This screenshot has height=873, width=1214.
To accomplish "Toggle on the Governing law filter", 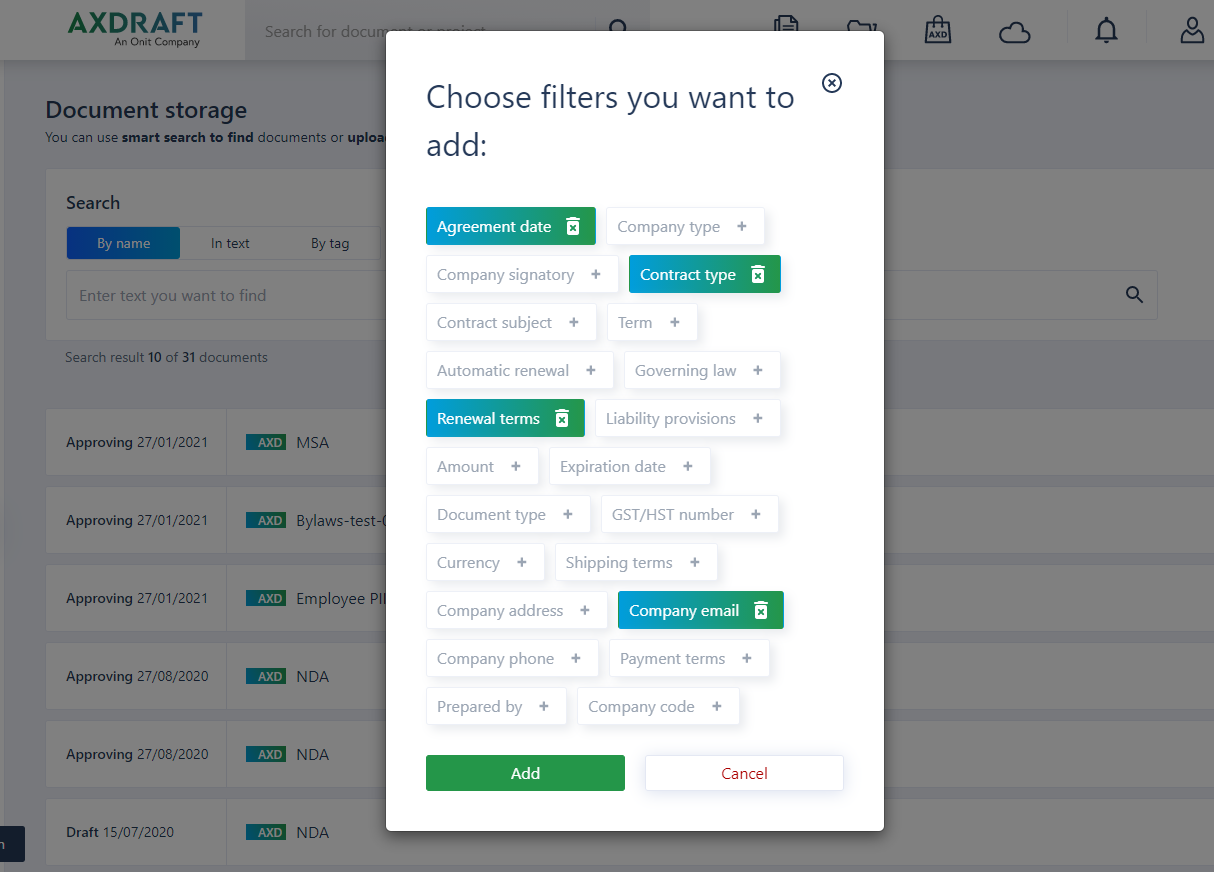I will click(702, 371).
